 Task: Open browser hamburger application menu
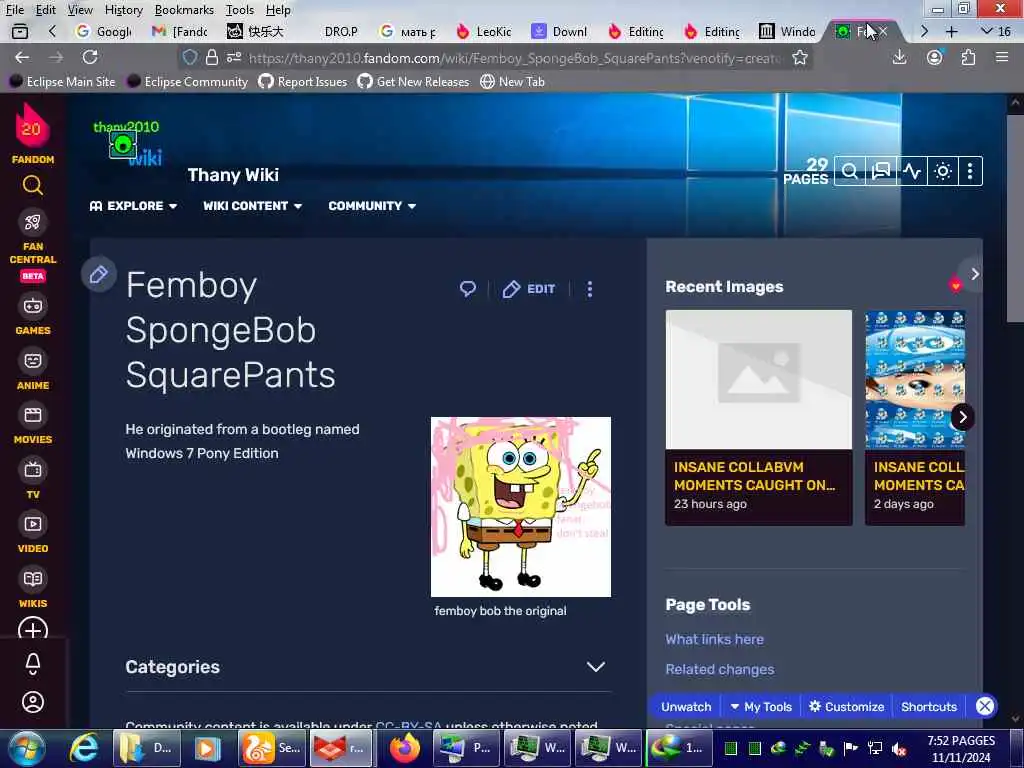1002,57
